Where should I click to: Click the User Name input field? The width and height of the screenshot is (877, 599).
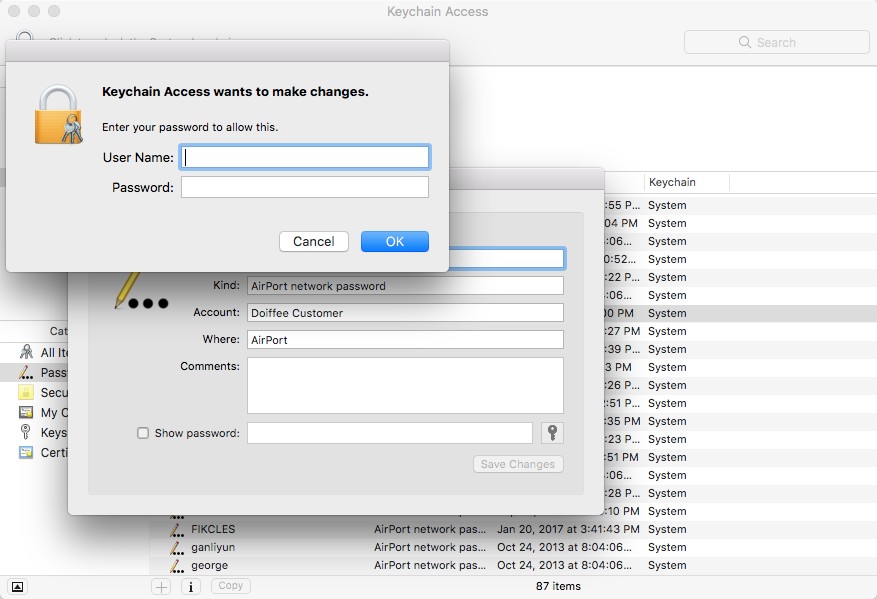[305, 157]
